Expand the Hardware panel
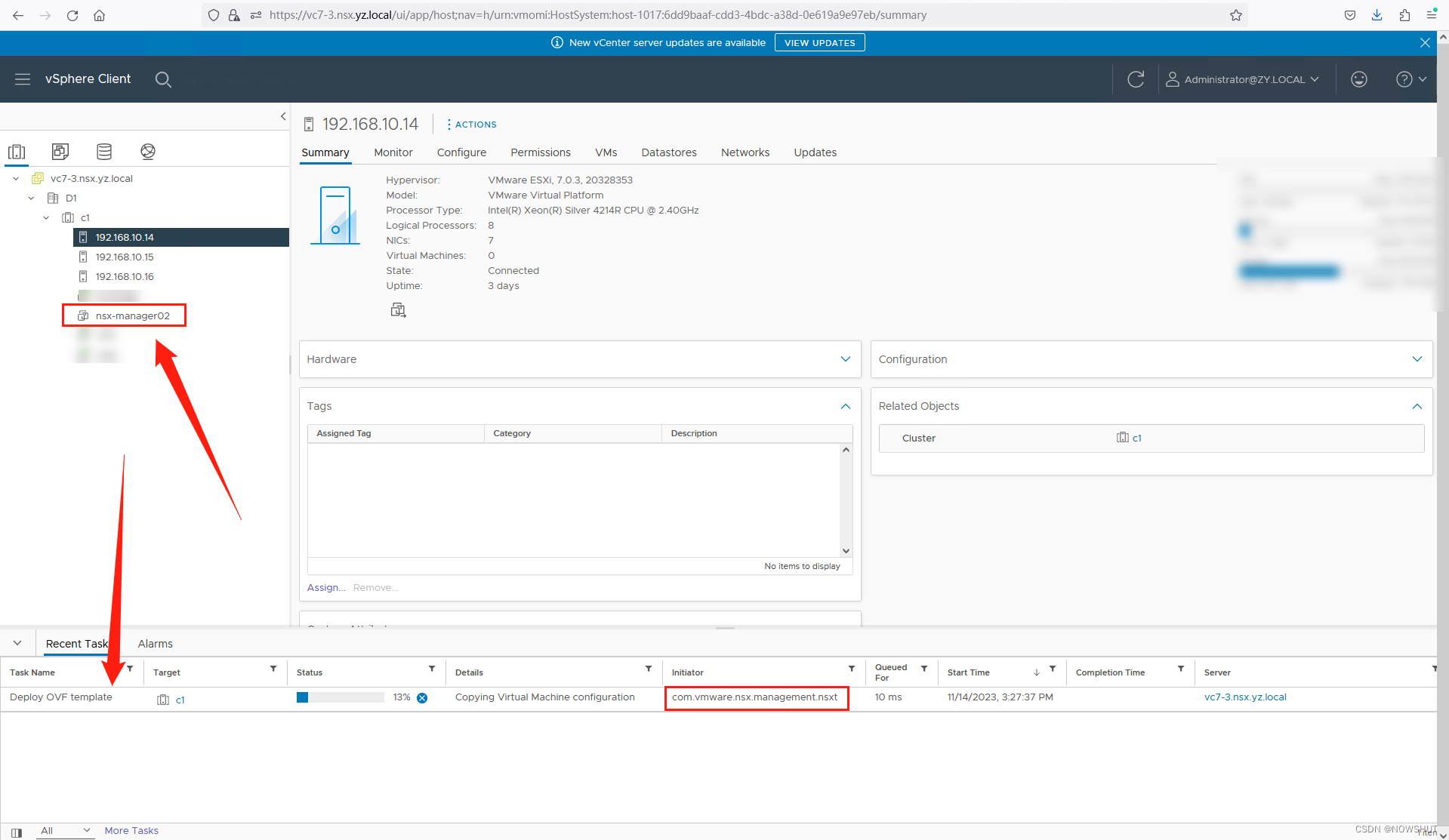This screenshot has height=840, width=1449. [846, 359]
